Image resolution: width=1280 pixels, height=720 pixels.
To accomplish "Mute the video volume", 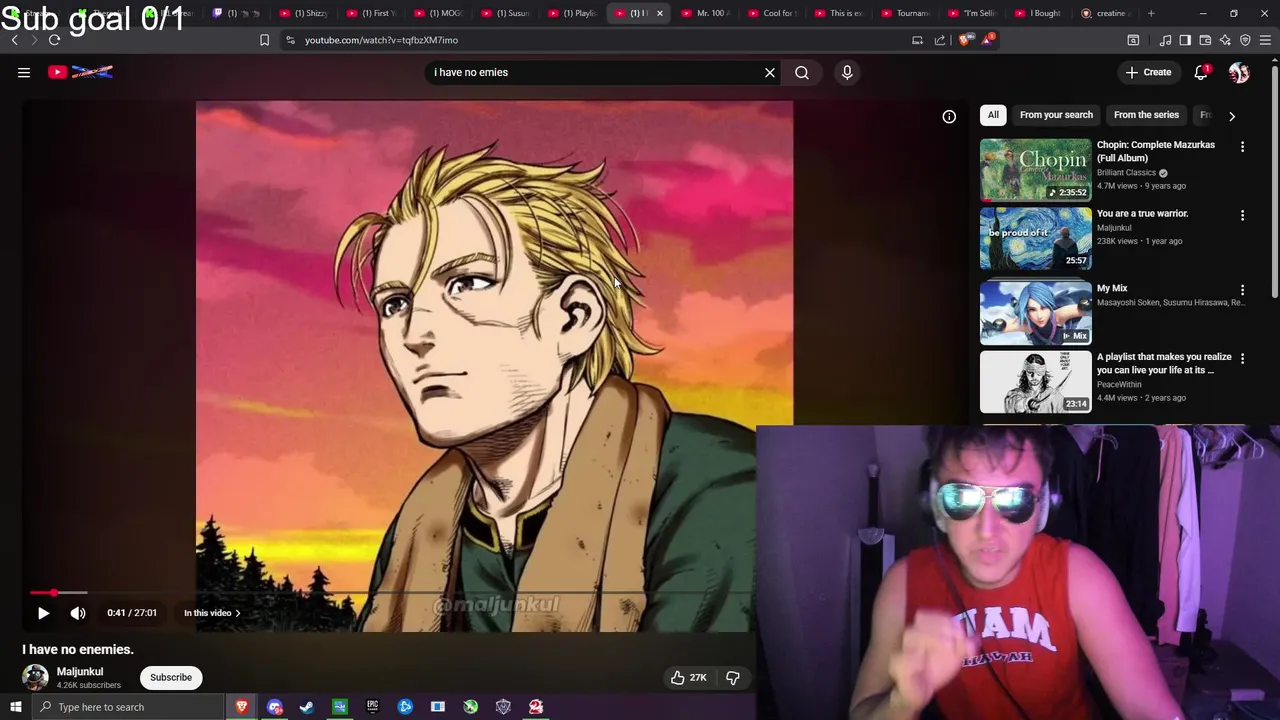I will (x=78, y=613).
